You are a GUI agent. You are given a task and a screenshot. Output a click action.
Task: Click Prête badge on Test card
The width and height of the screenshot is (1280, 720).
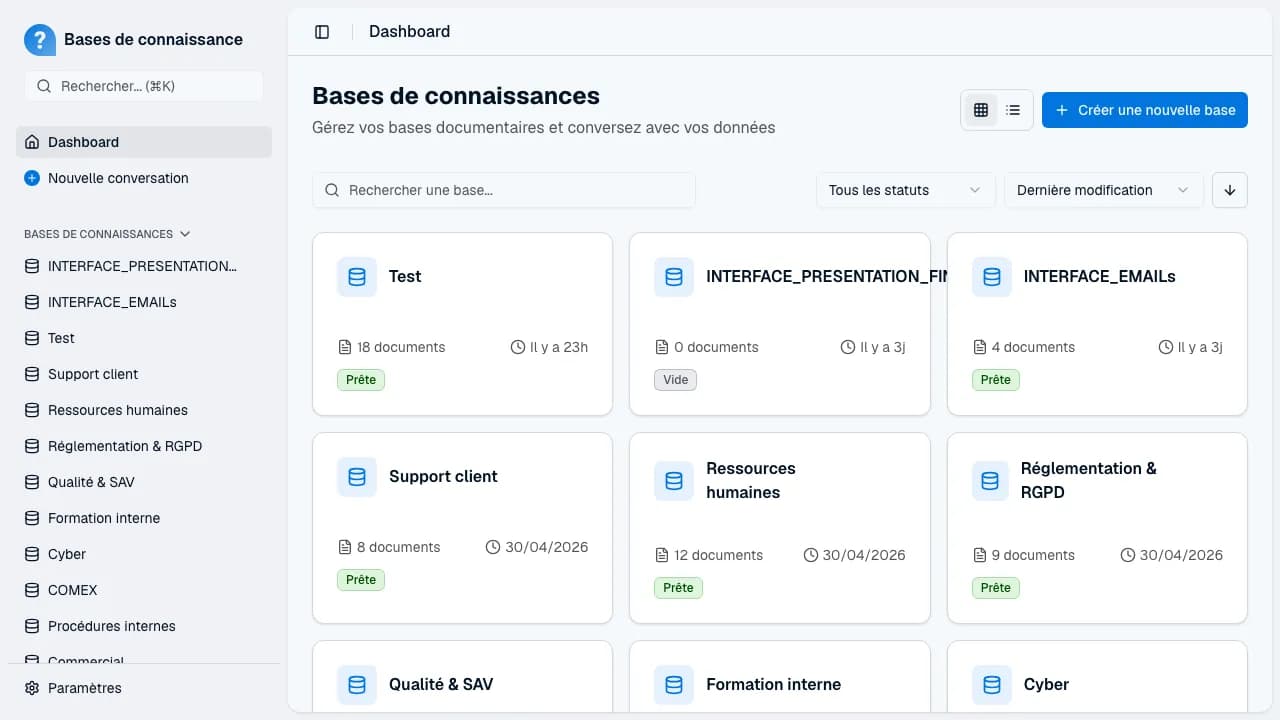361,380
